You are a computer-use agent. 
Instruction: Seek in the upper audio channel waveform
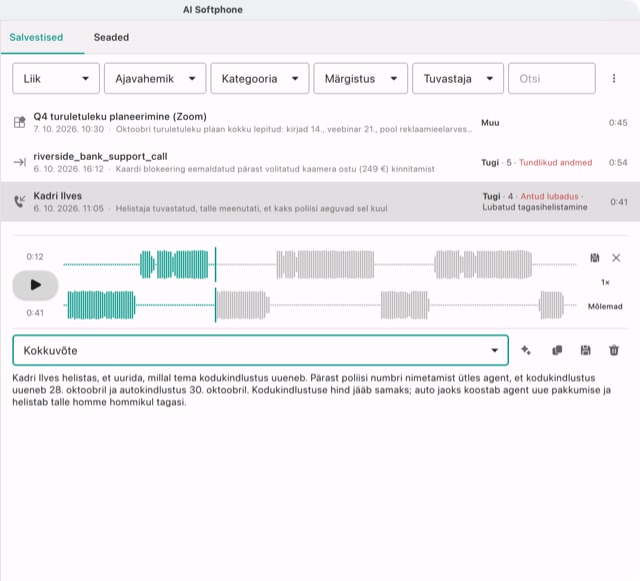(x=320, y=265)
